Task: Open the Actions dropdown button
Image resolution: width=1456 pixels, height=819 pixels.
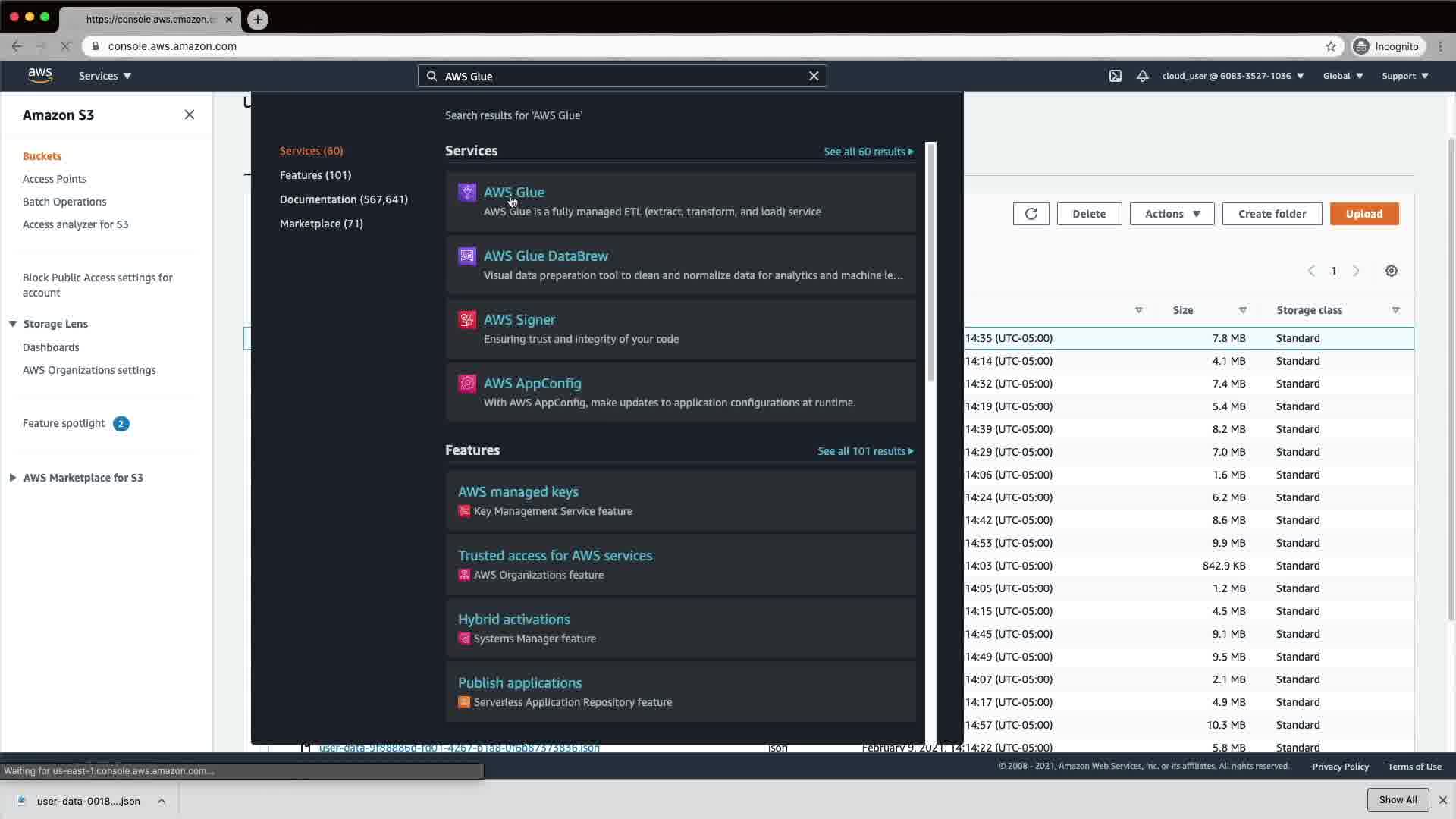Action: point(1172,214)
